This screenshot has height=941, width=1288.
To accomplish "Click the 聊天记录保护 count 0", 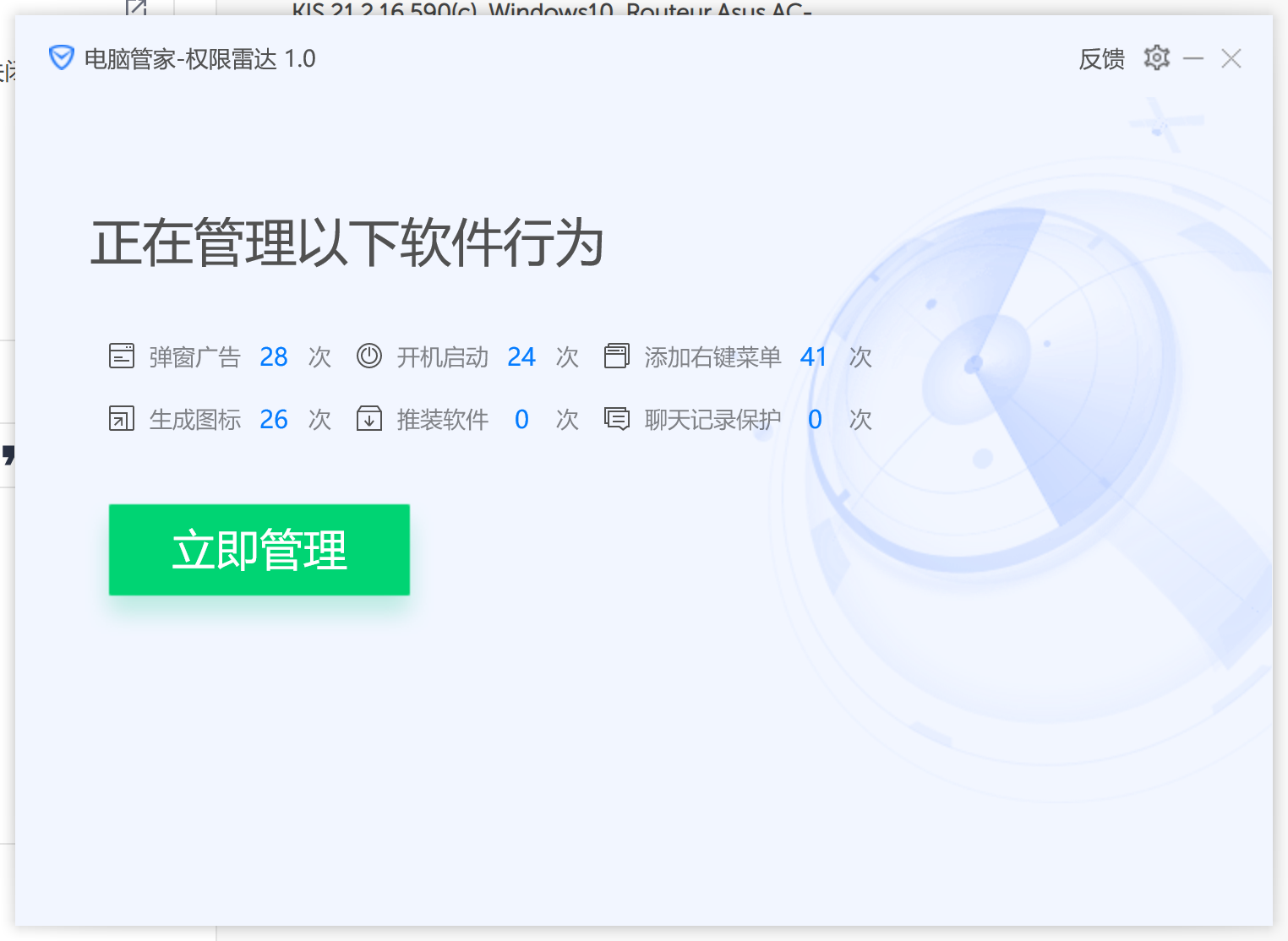I will pyautogui.click(x=815, y=420).
